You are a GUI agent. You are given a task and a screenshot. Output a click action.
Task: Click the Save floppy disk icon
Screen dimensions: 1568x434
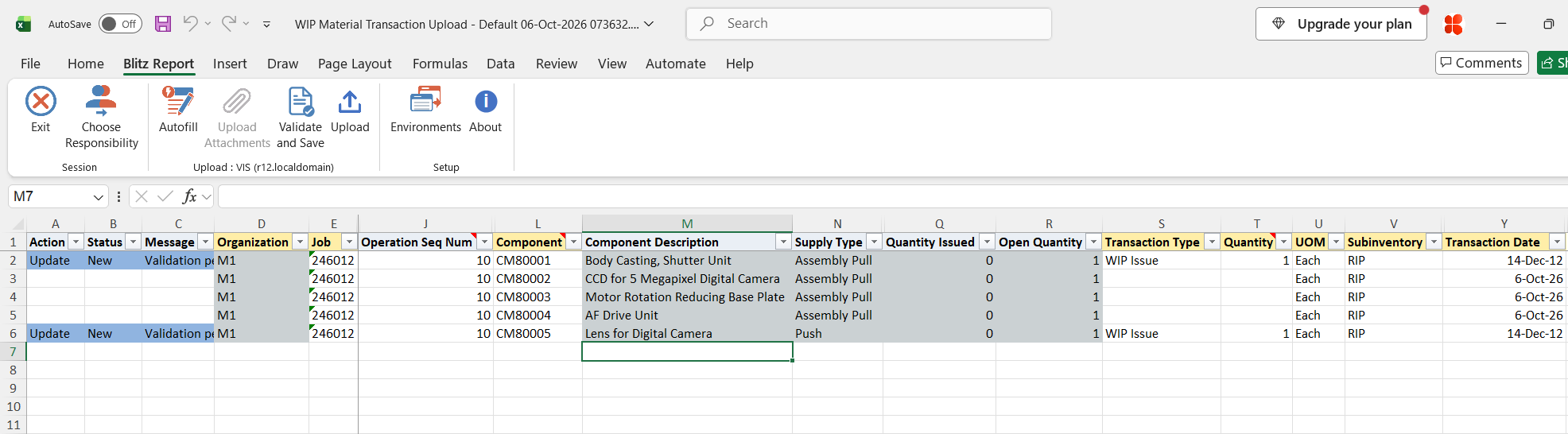[163, 24]
